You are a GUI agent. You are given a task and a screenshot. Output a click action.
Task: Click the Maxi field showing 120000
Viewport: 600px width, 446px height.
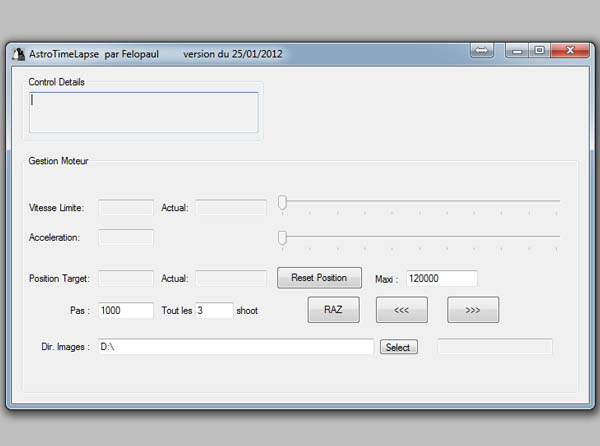click(441, 278)
